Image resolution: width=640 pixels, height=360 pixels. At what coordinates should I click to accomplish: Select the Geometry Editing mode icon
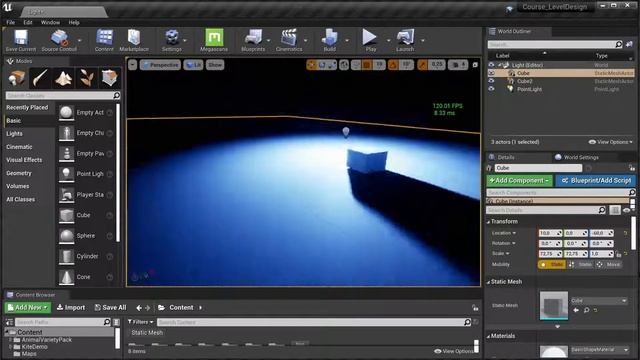[109, 78]
